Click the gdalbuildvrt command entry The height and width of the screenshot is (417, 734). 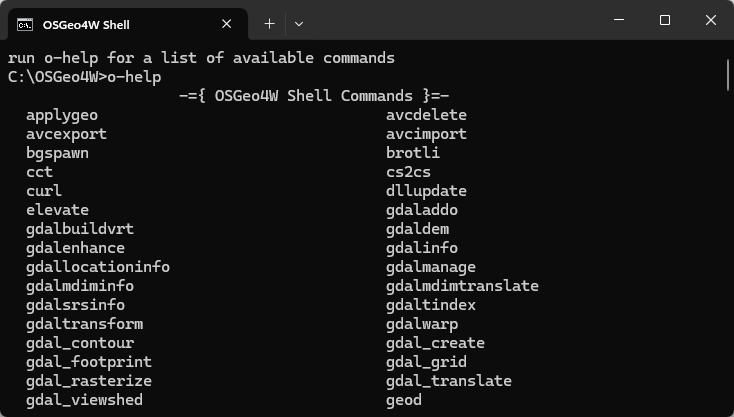pyautogui.click(x=80, y=229)
